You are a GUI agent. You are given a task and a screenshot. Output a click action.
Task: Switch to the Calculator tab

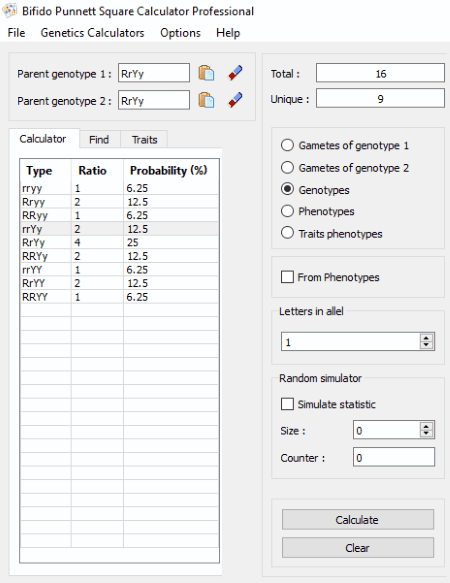pyautogui.click(x=43, y=139)
